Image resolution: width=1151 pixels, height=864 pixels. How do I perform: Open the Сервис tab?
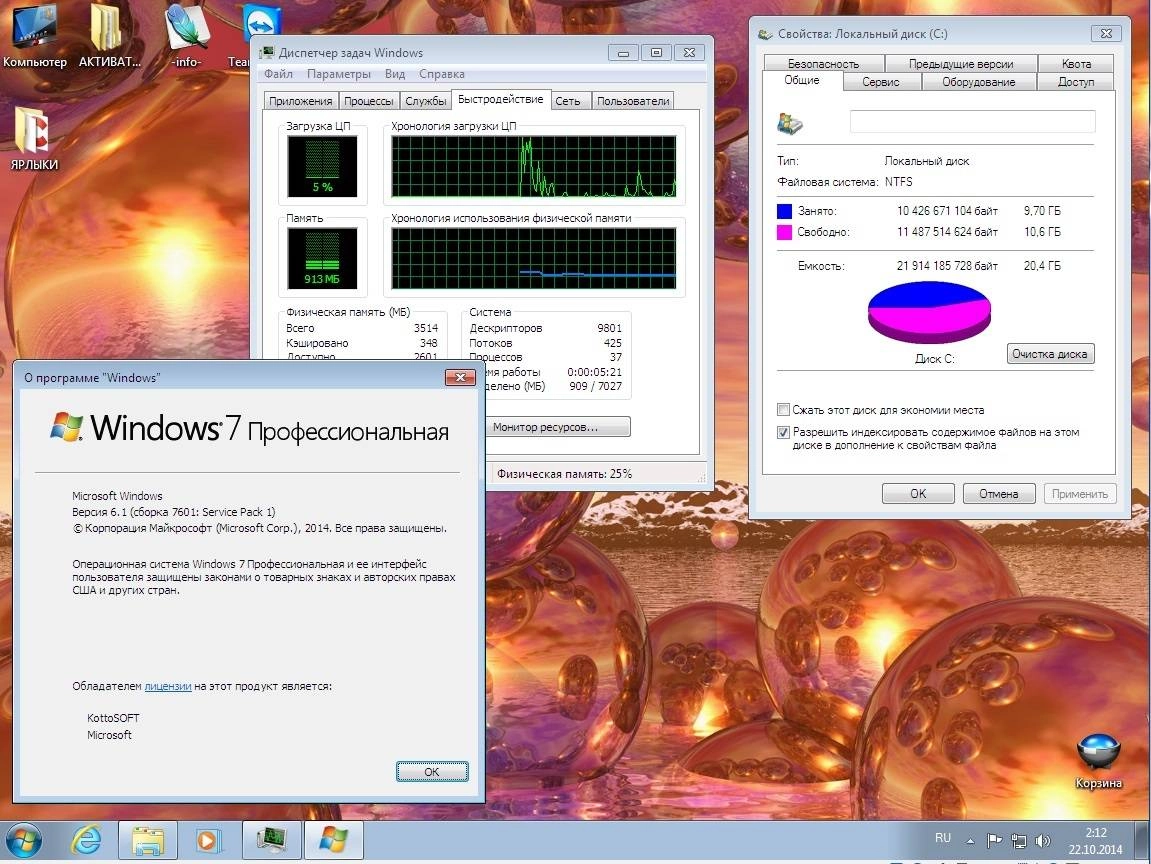tap(881, 81)
